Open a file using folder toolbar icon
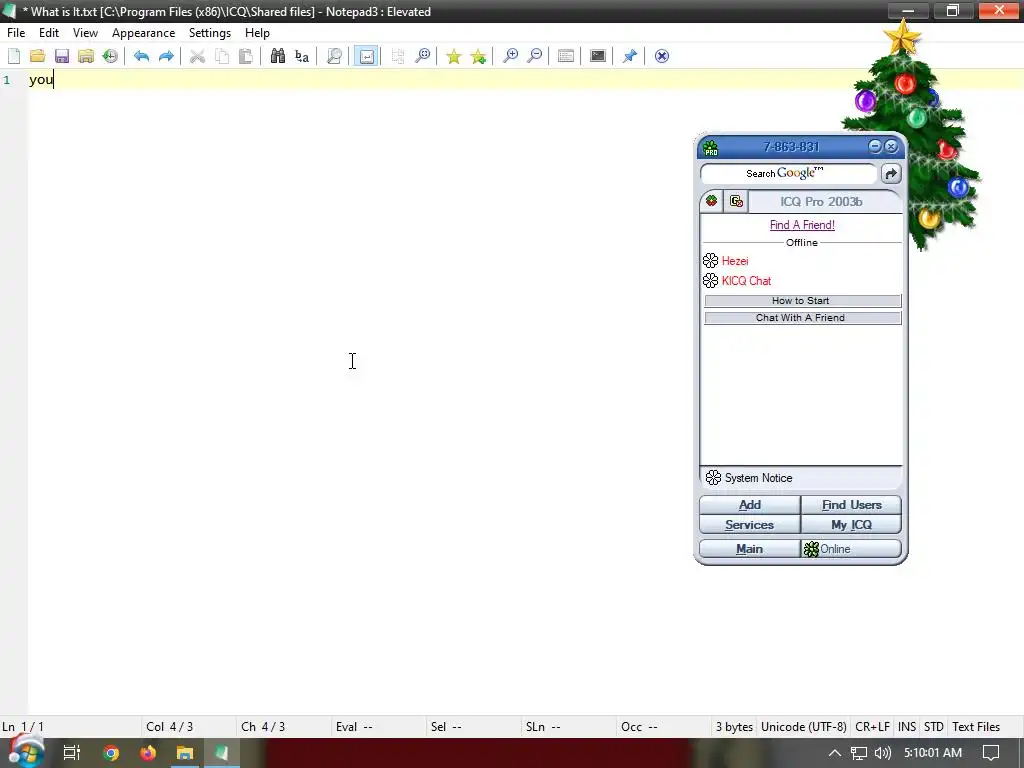 click(x=37, y=56)
